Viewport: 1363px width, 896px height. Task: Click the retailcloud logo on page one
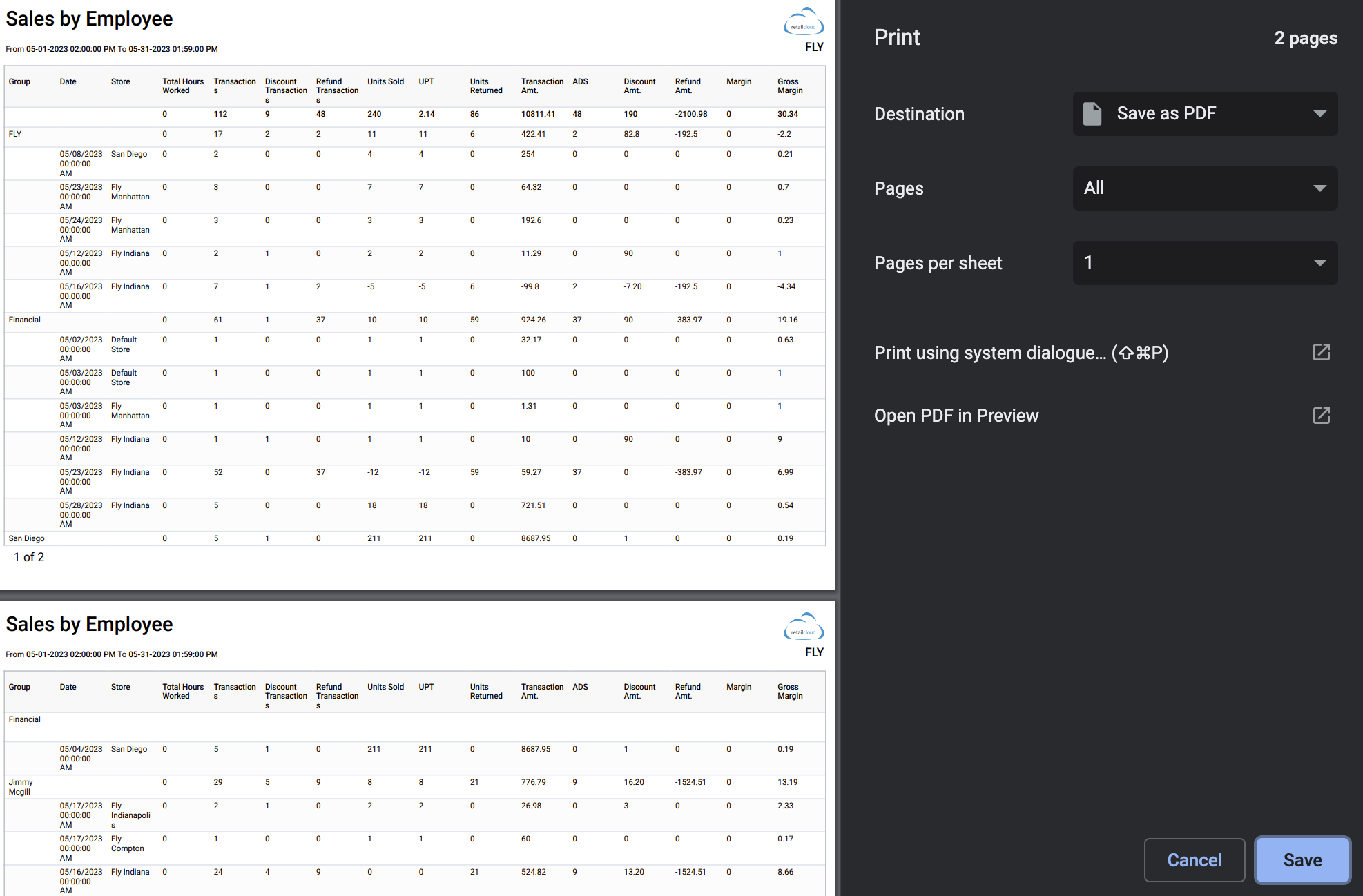click(804, 23)
